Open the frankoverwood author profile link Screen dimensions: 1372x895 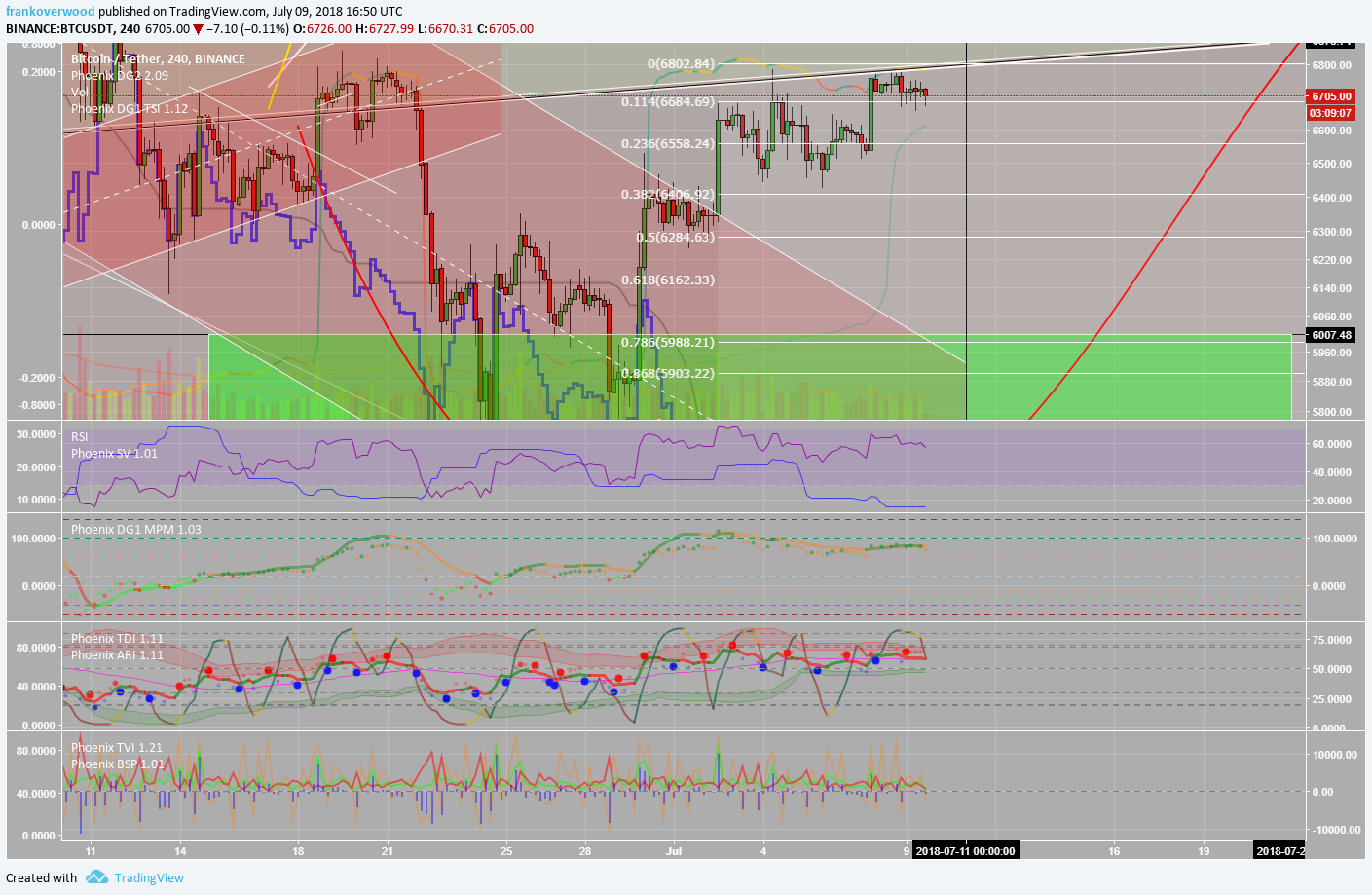tap(51, 12)
